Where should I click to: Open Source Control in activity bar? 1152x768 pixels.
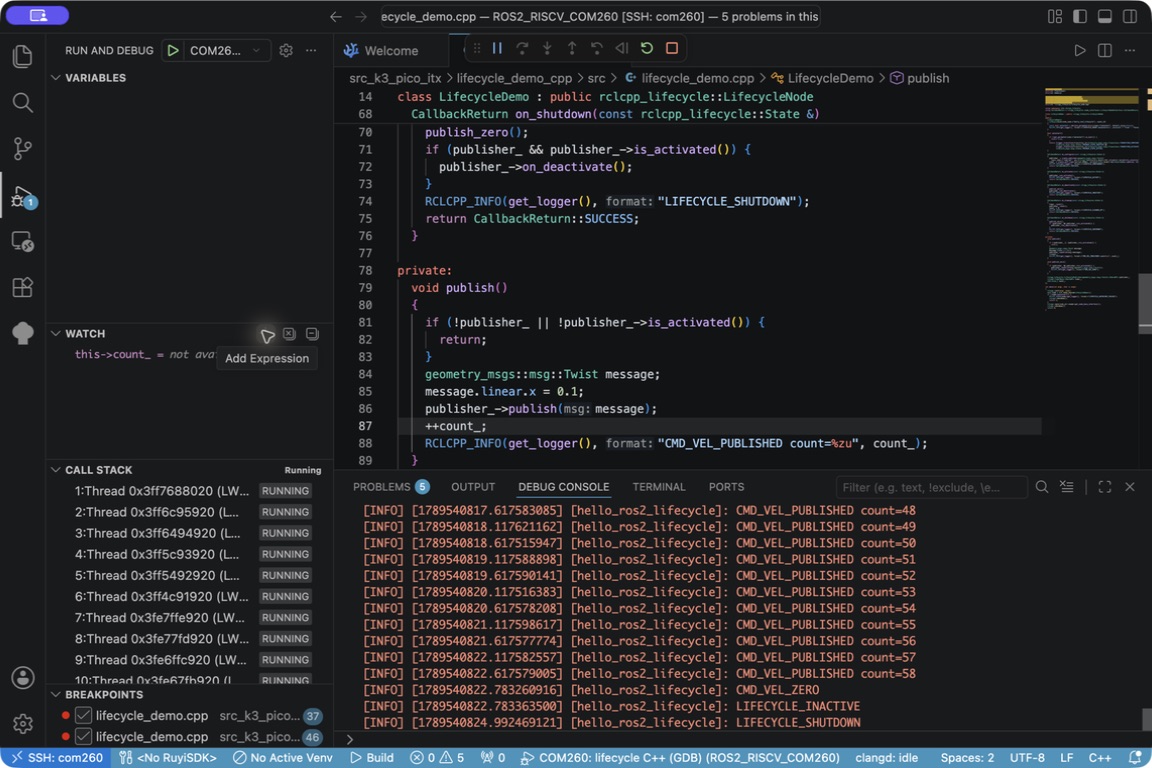point(23,148)
